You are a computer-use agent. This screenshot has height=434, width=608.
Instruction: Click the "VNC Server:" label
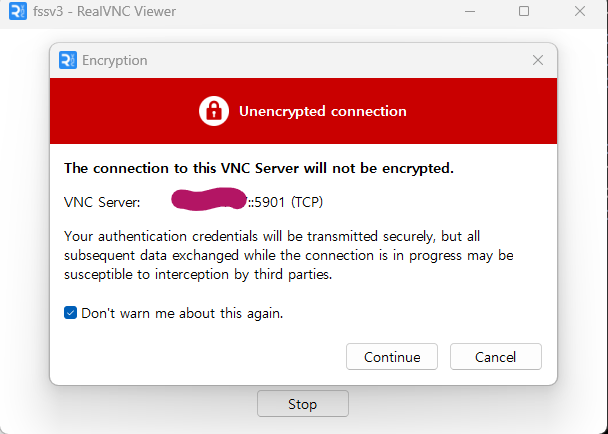pos(102,202)
